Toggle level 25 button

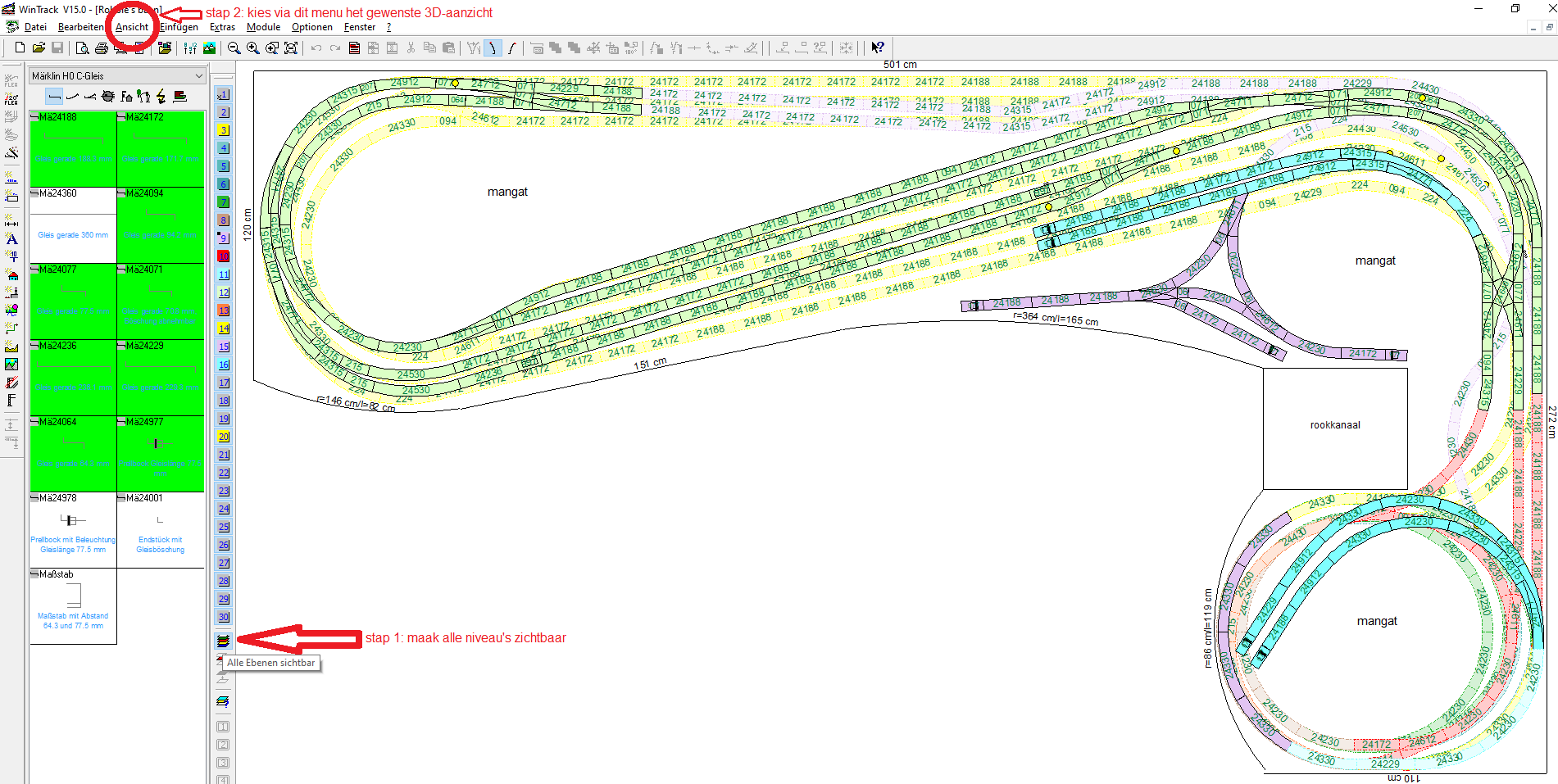(x=223, y=527)
